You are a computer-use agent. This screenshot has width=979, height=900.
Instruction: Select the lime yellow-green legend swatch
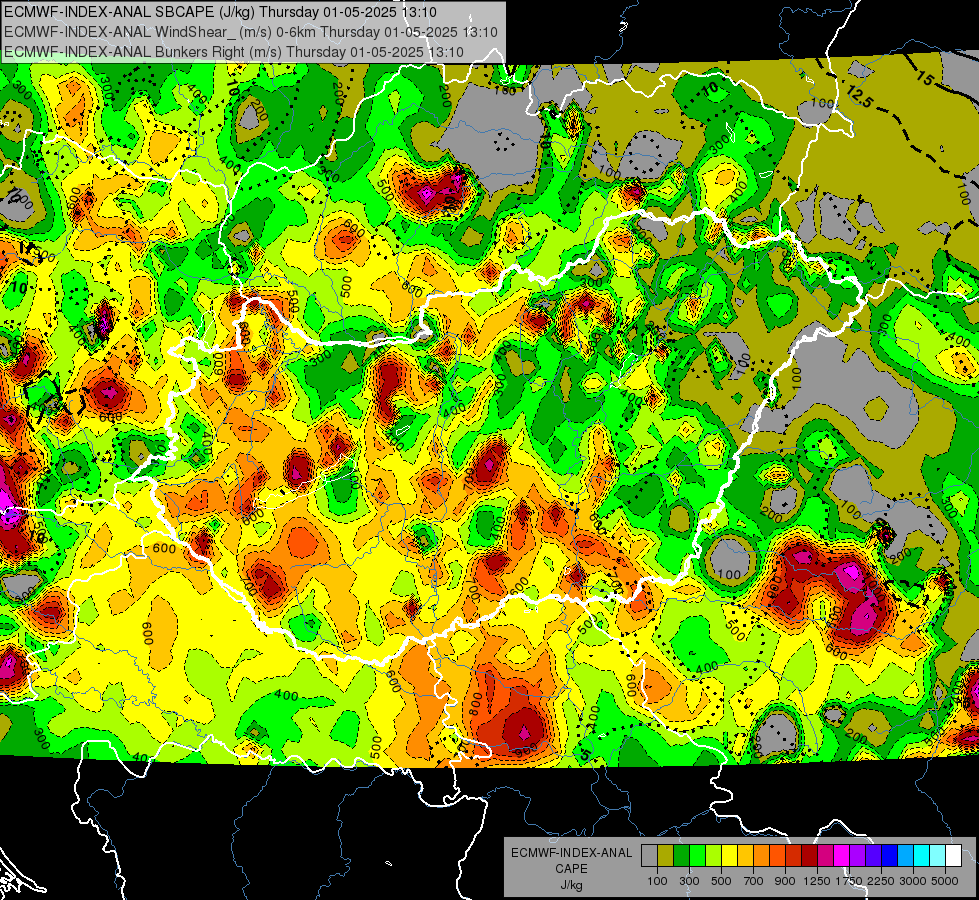714,855
